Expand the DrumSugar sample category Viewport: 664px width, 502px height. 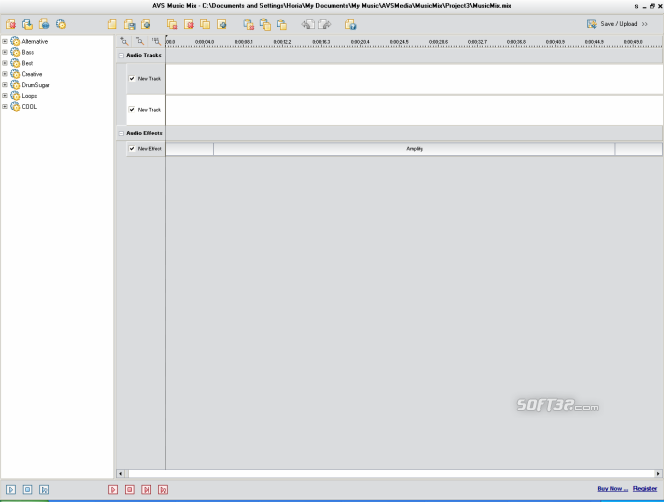5,85
